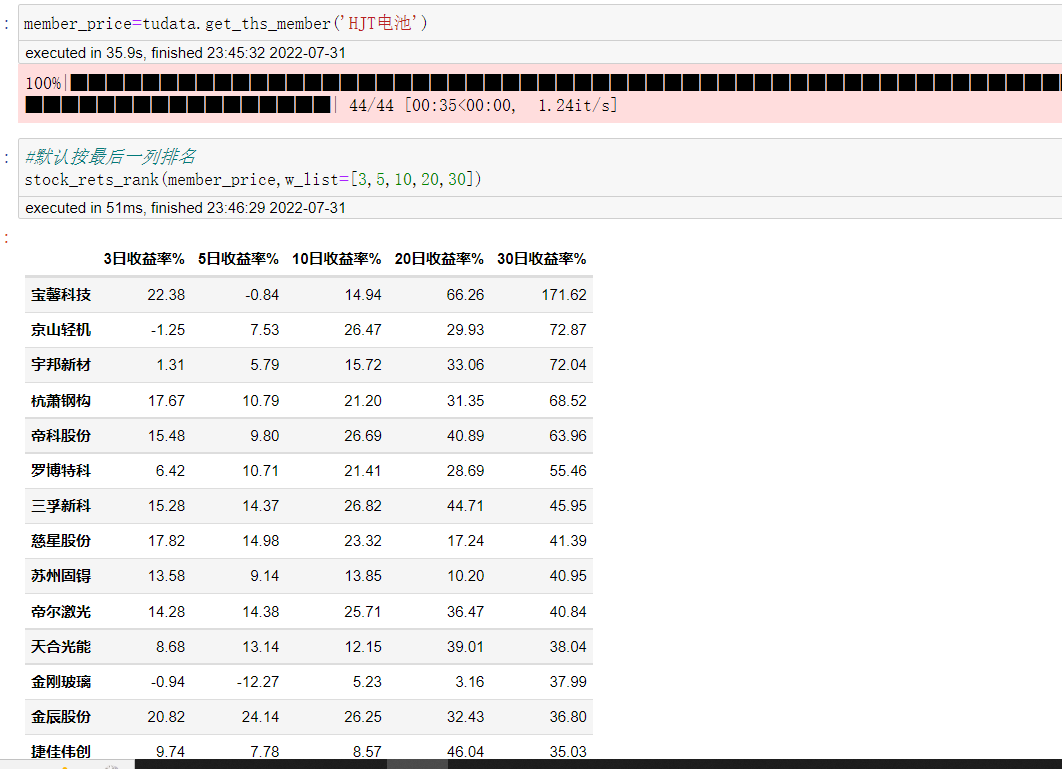This screenshot has width=1062, height=769.
Task: Click value 40.84 in 帝尔激光 row
Action: pyautogui.click(x=568, y=611)
